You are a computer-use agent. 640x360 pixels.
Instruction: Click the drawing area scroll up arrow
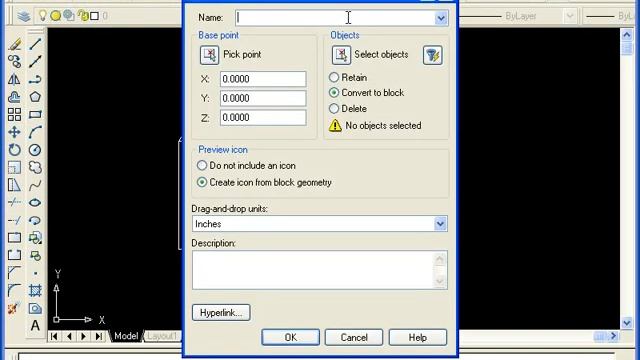pyautogui.click(x=627, y=35)
